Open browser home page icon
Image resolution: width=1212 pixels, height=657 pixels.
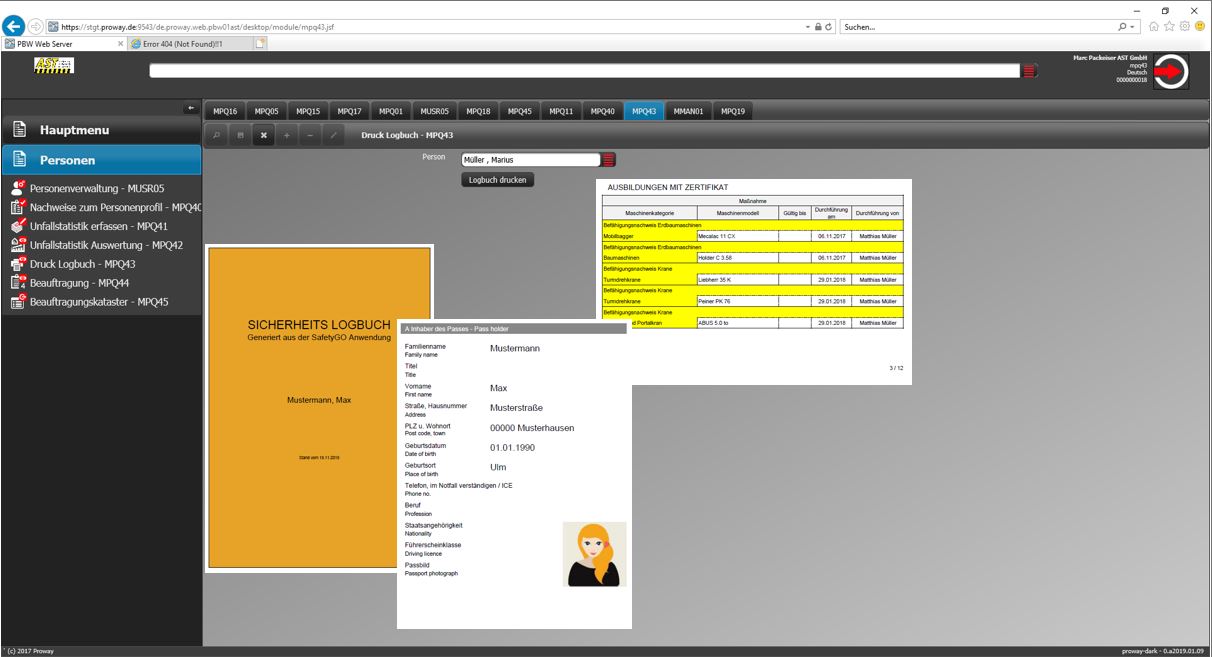click(x=1153, y=27)
